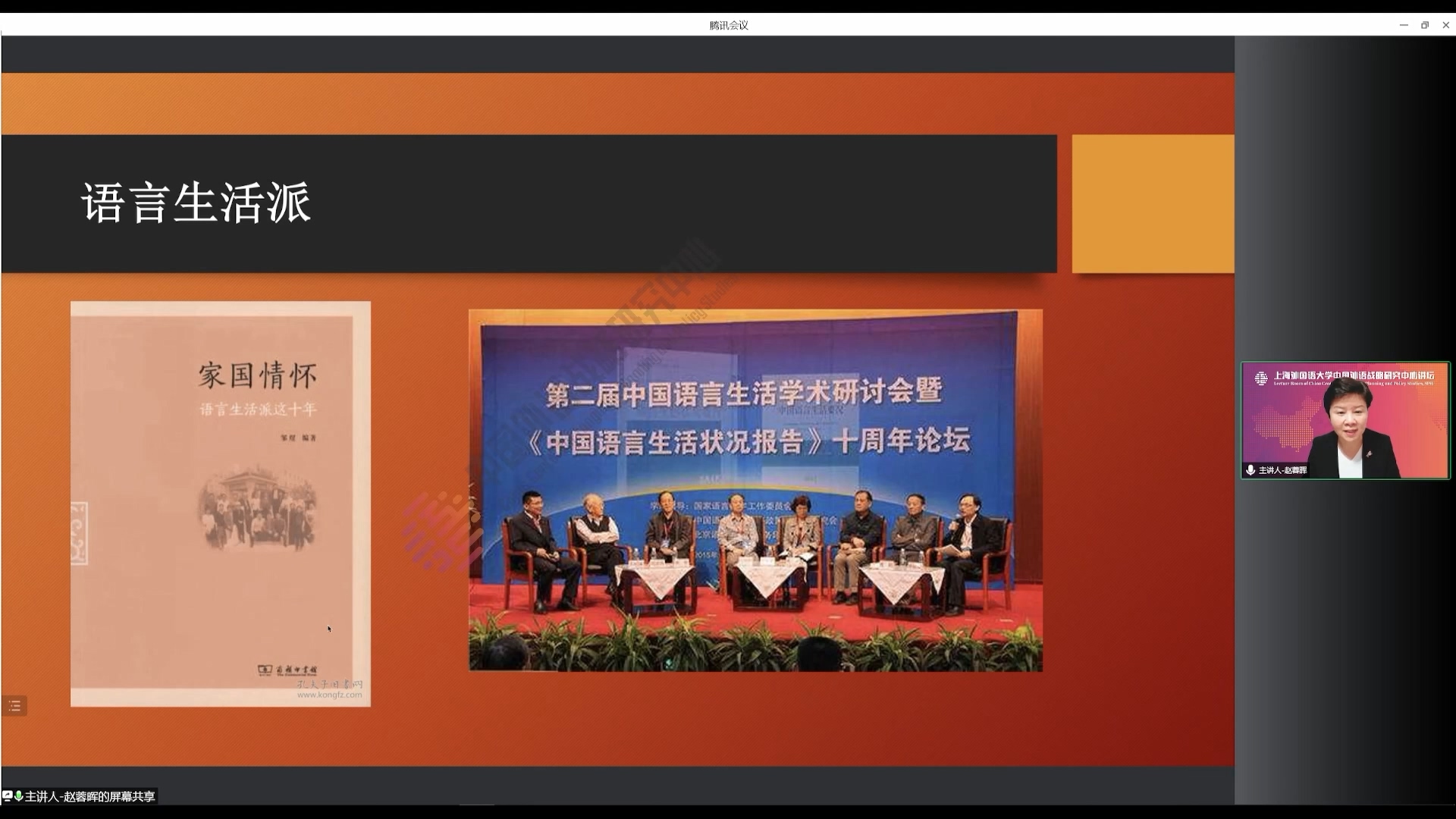The image size is (1456, 819).
Task: Click the 主讲人-赵蓉晖 name label on video
Action: [1282, 470]
